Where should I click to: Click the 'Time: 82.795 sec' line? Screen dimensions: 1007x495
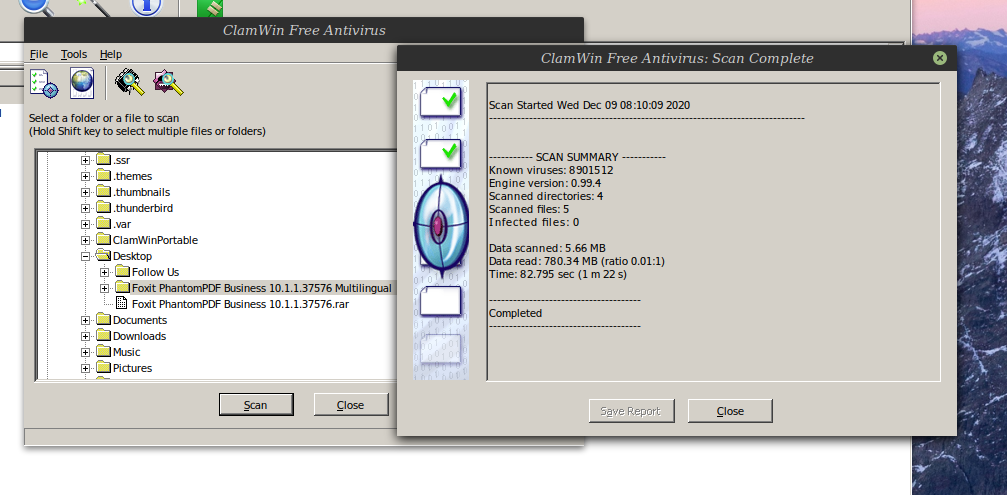(557, 274)
